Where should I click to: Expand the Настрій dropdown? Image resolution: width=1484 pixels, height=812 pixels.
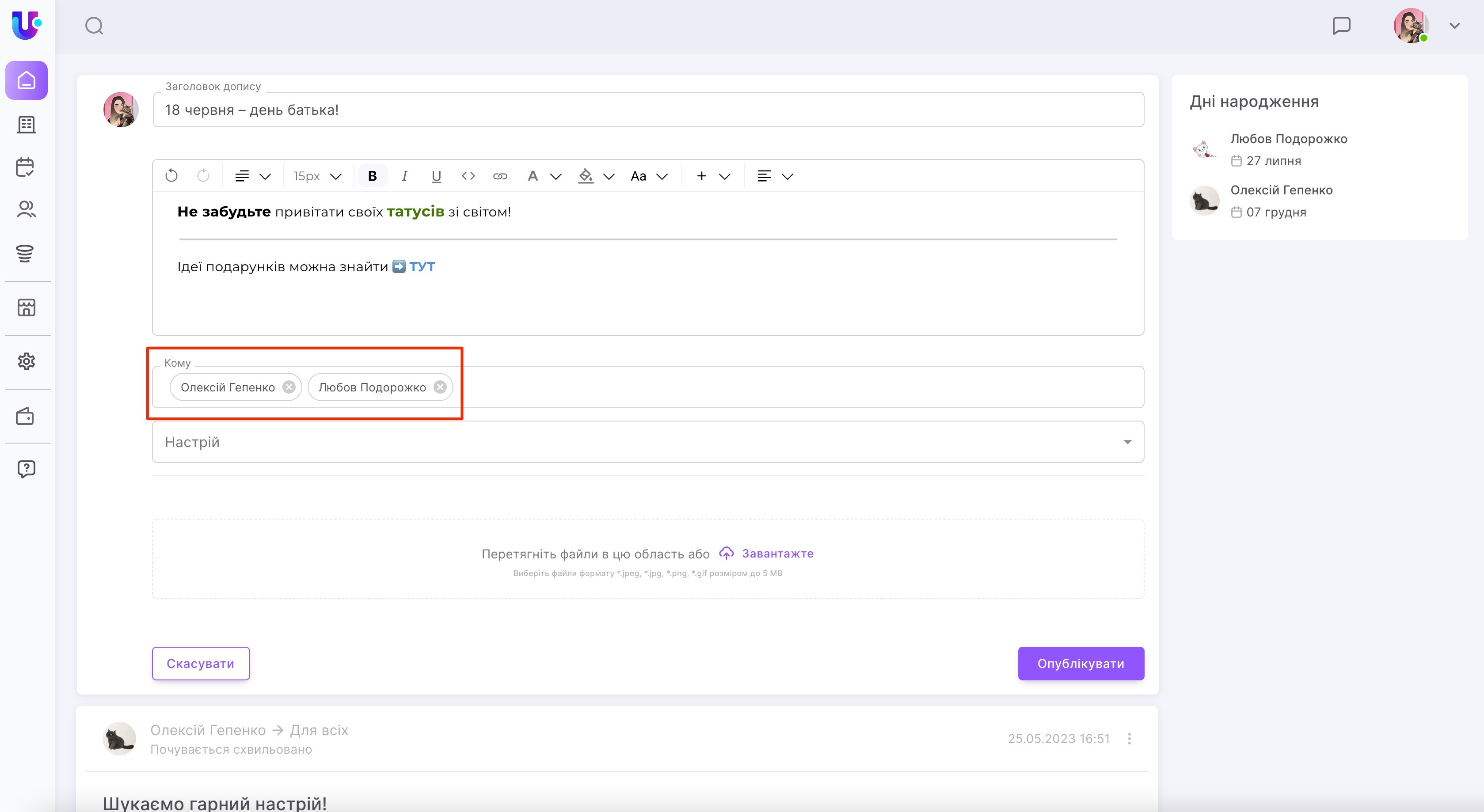[x=1127, y=442]
